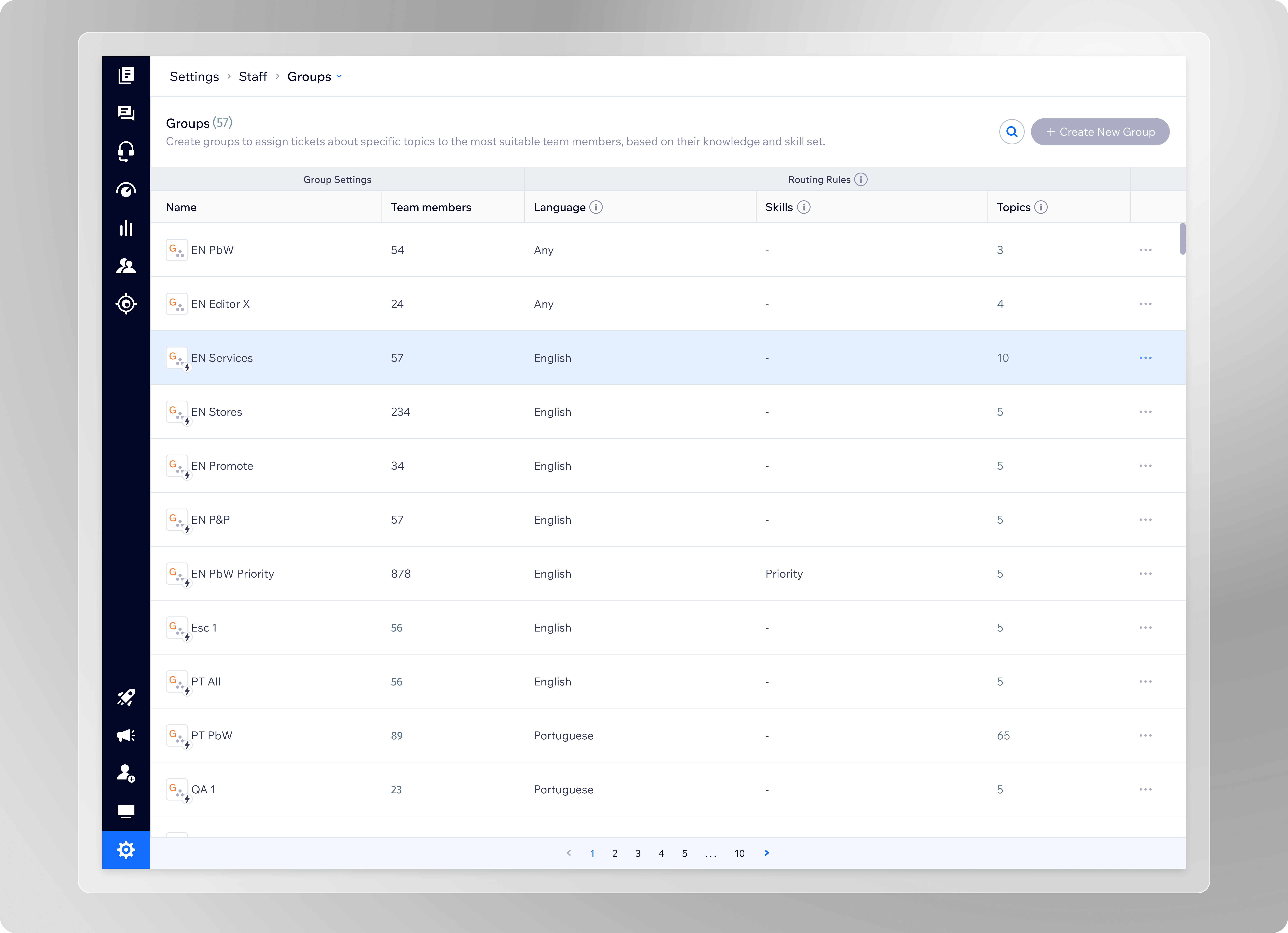Image resolution: width=1288 pixels, height=933 pixels.
Task: Navigate to Settings breadcrumb
Action: [x=194, y=77]
